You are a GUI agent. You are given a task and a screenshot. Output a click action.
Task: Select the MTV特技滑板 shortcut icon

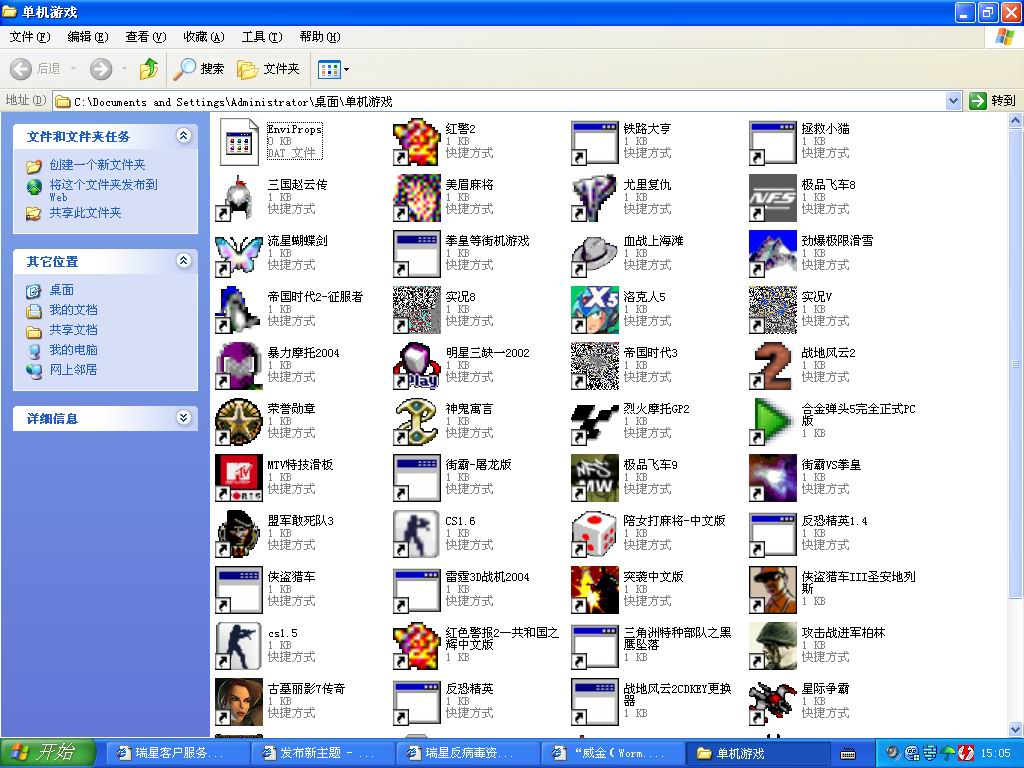238,478
